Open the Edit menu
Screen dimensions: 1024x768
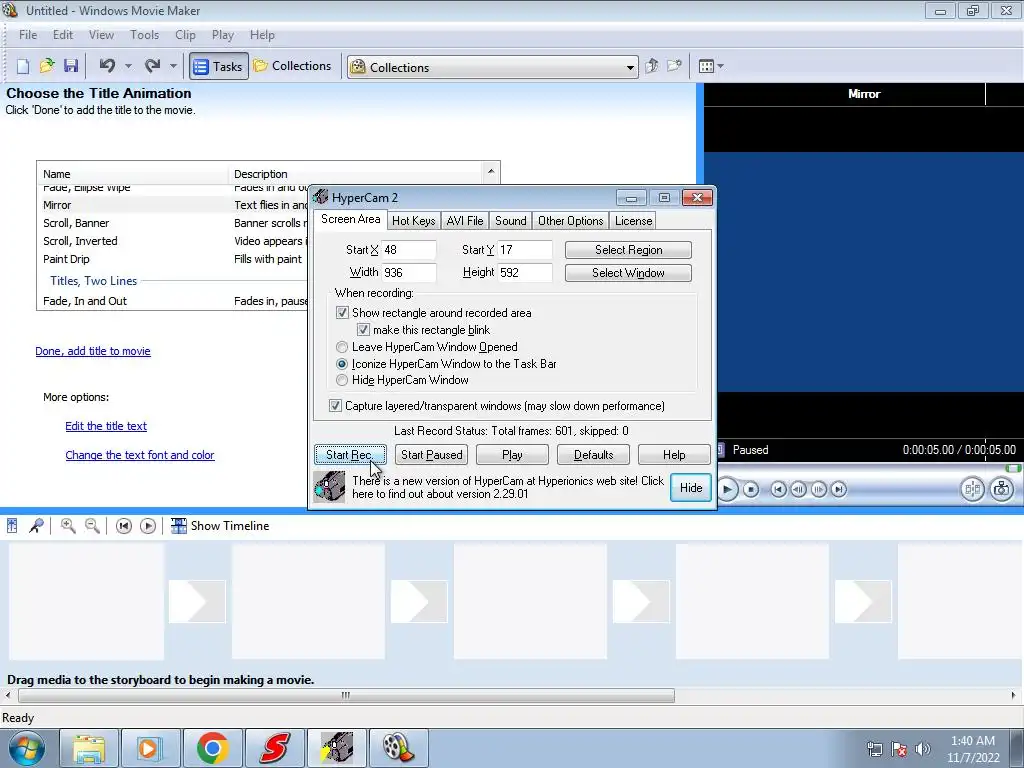(63, 35)
